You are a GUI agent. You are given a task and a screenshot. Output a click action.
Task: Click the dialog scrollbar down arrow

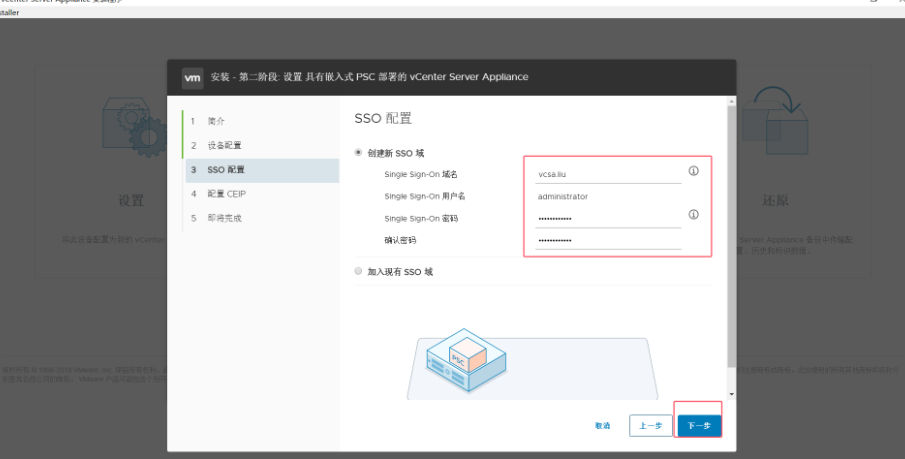click(x=732, y=394)
